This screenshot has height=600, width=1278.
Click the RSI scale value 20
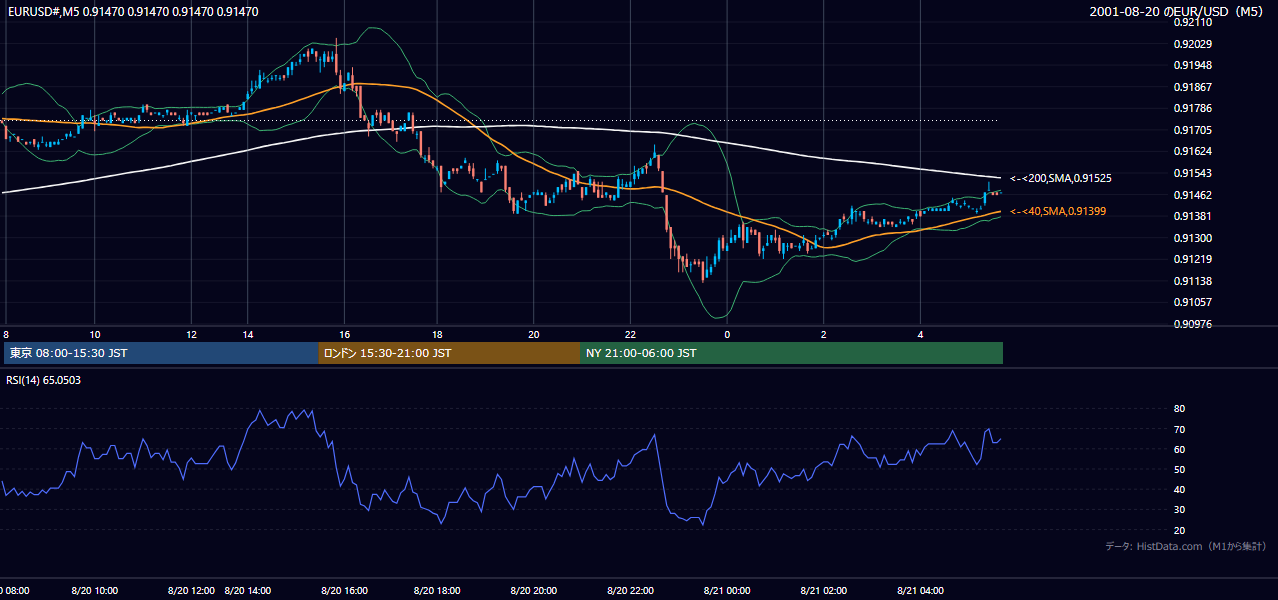(x=1179, y=530)
